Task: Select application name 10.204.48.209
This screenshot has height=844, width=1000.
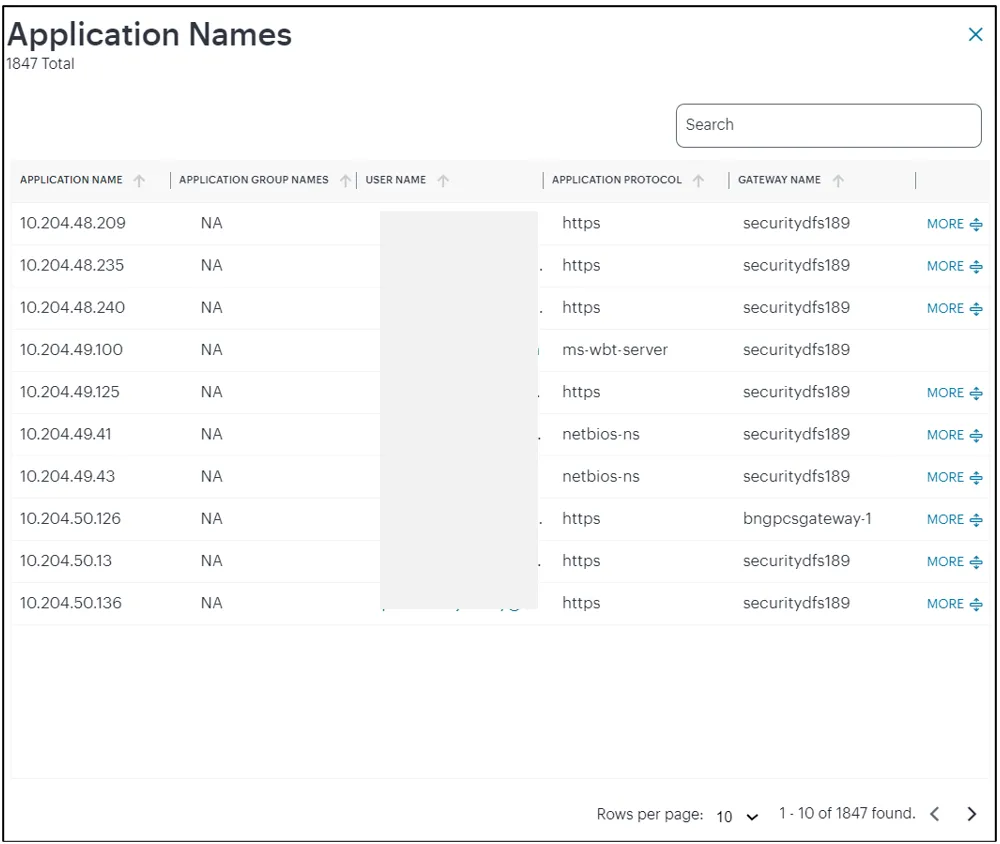Action: (73, 223)
